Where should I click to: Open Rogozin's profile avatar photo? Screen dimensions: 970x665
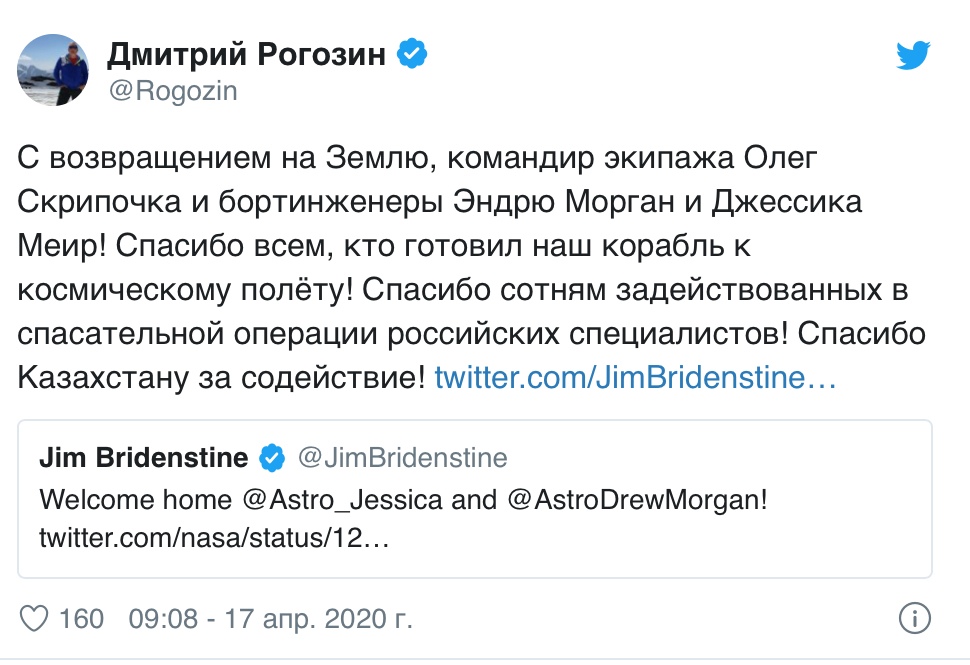[x=53, y=69]
